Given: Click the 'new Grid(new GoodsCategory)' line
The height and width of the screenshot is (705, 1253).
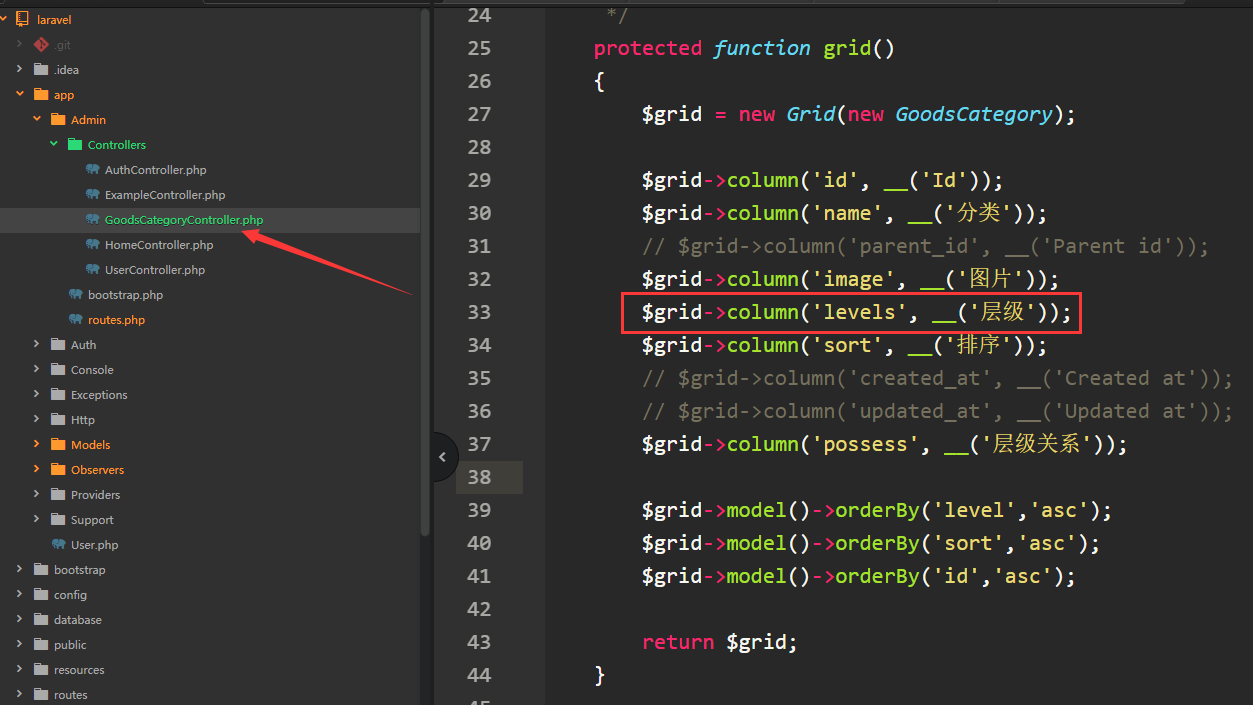Looking at the screenshot, I should [x=859, y=114].
